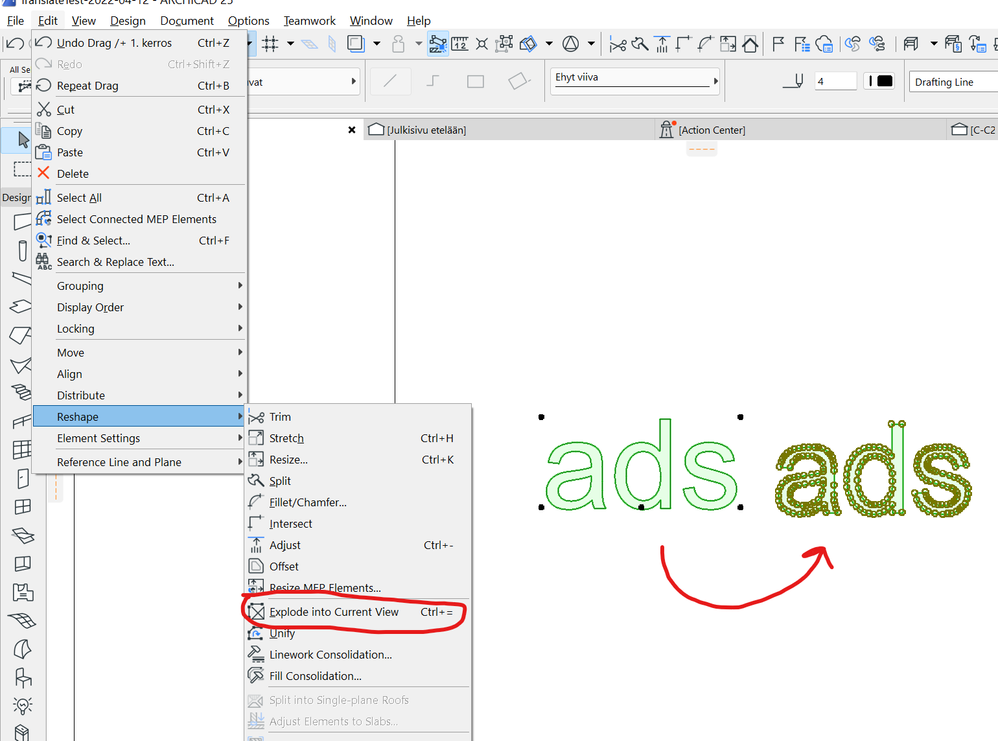Open the Drafting Line method dropdown
The width and height of the screenshot is (998, 741).
952,82
